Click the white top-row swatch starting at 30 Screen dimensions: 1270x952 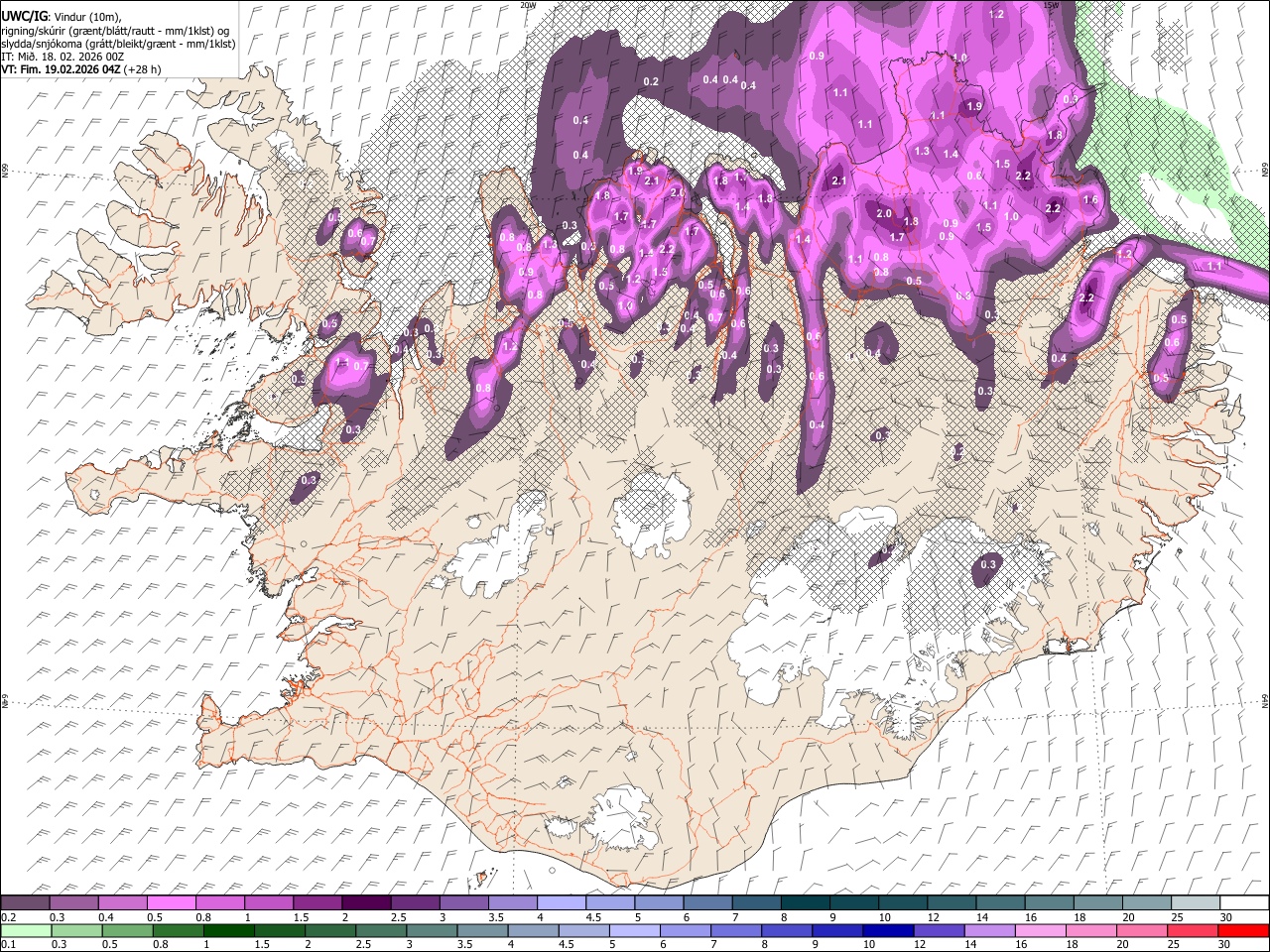click(1244, 903)
